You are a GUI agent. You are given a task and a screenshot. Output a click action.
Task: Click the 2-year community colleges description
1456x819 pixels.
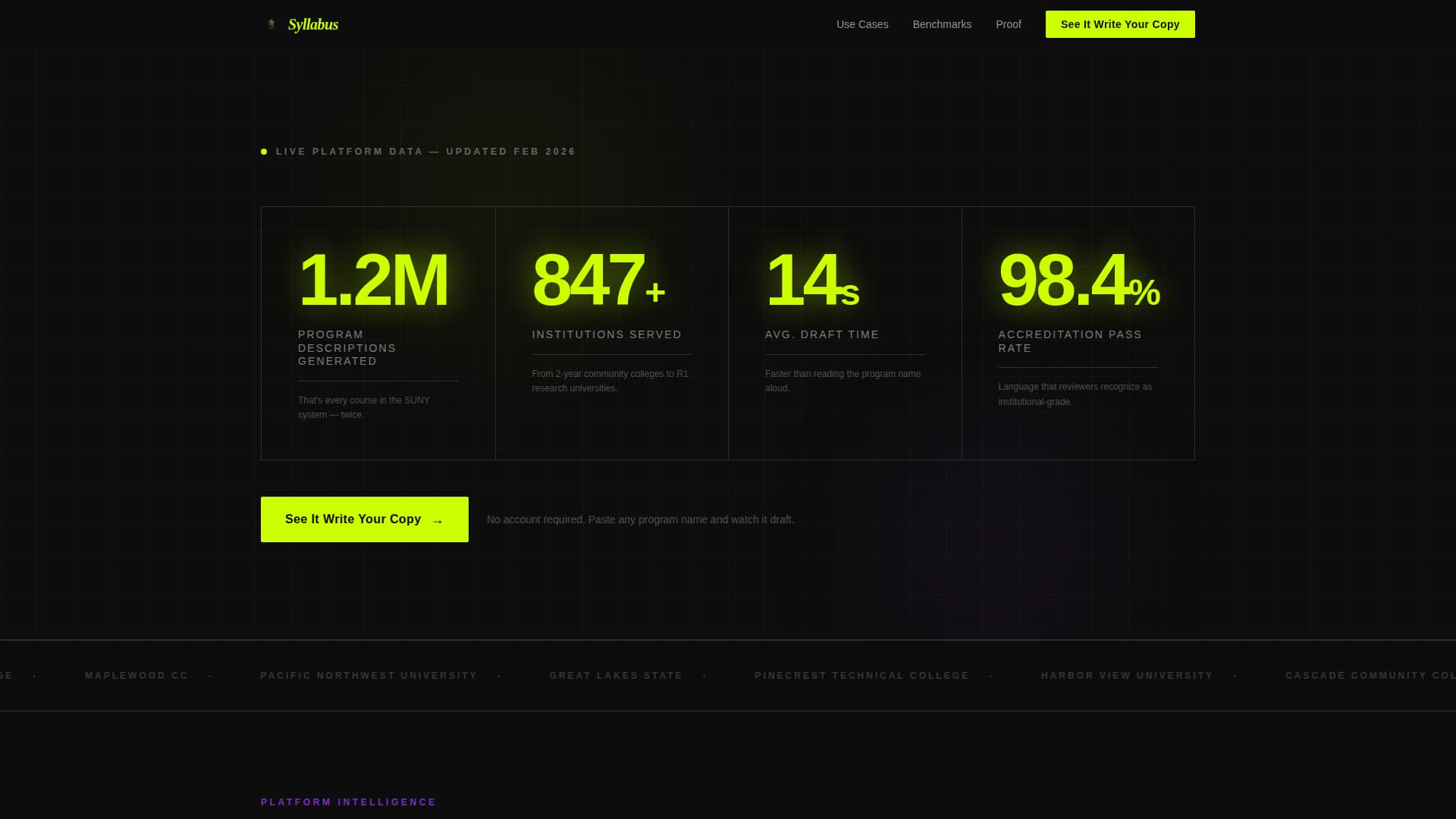(610, 381)
